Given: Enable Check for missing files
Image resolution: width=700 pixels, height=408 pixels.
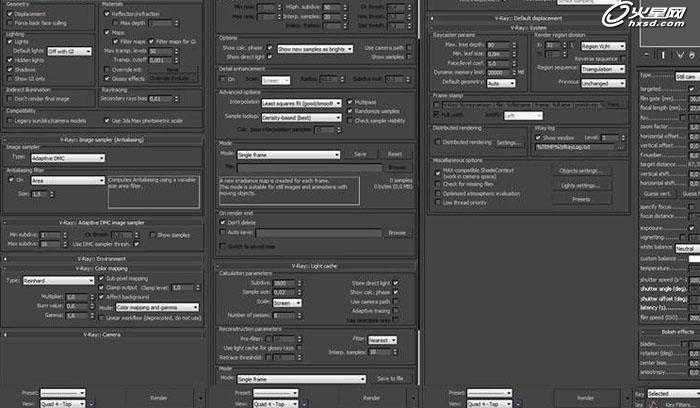Looking at the screenshot, I should 438,184.
